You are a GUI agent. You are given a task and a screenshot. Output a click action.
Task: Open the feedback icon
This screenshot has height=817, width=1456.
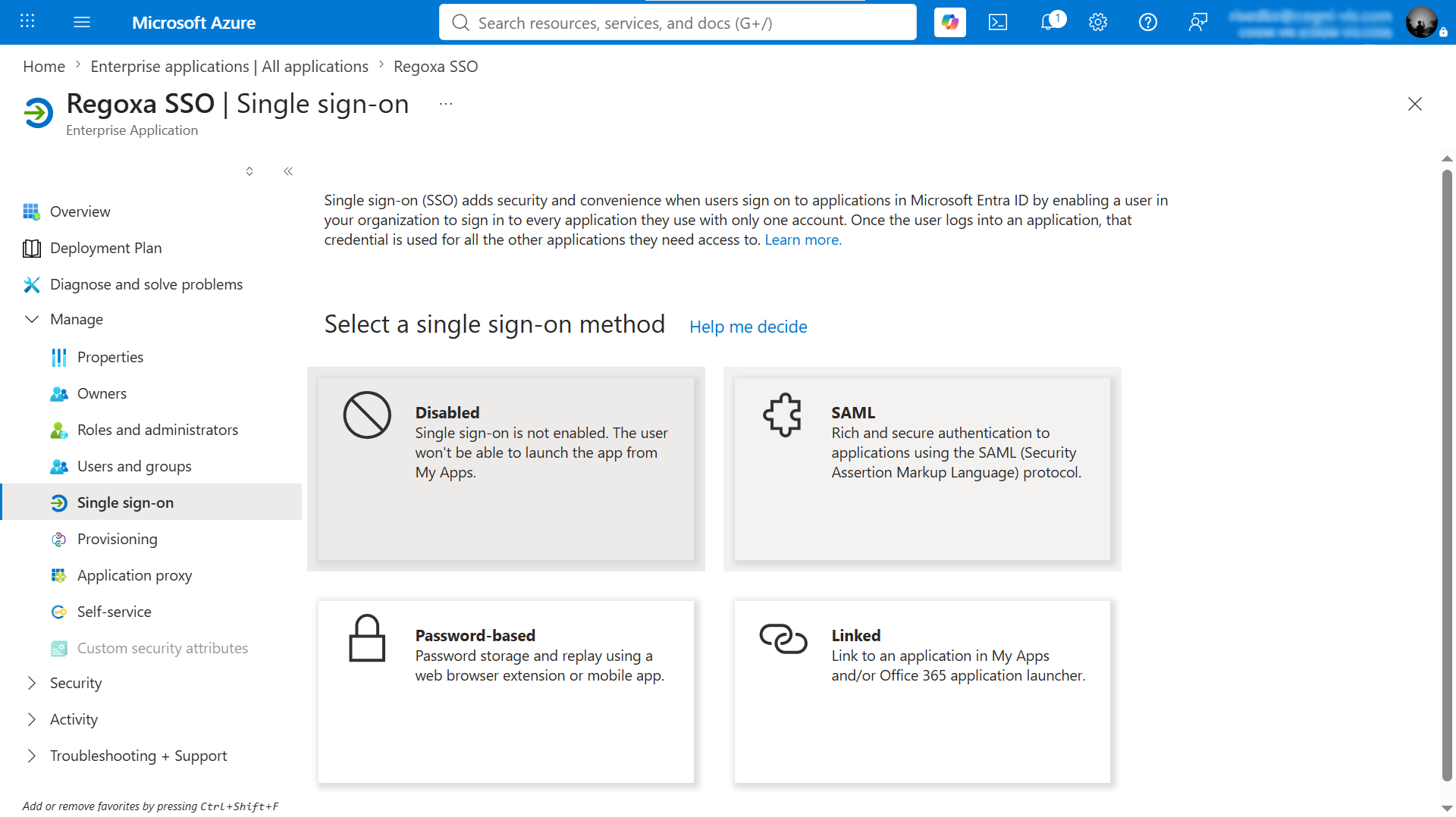(x=1198, y=22)
